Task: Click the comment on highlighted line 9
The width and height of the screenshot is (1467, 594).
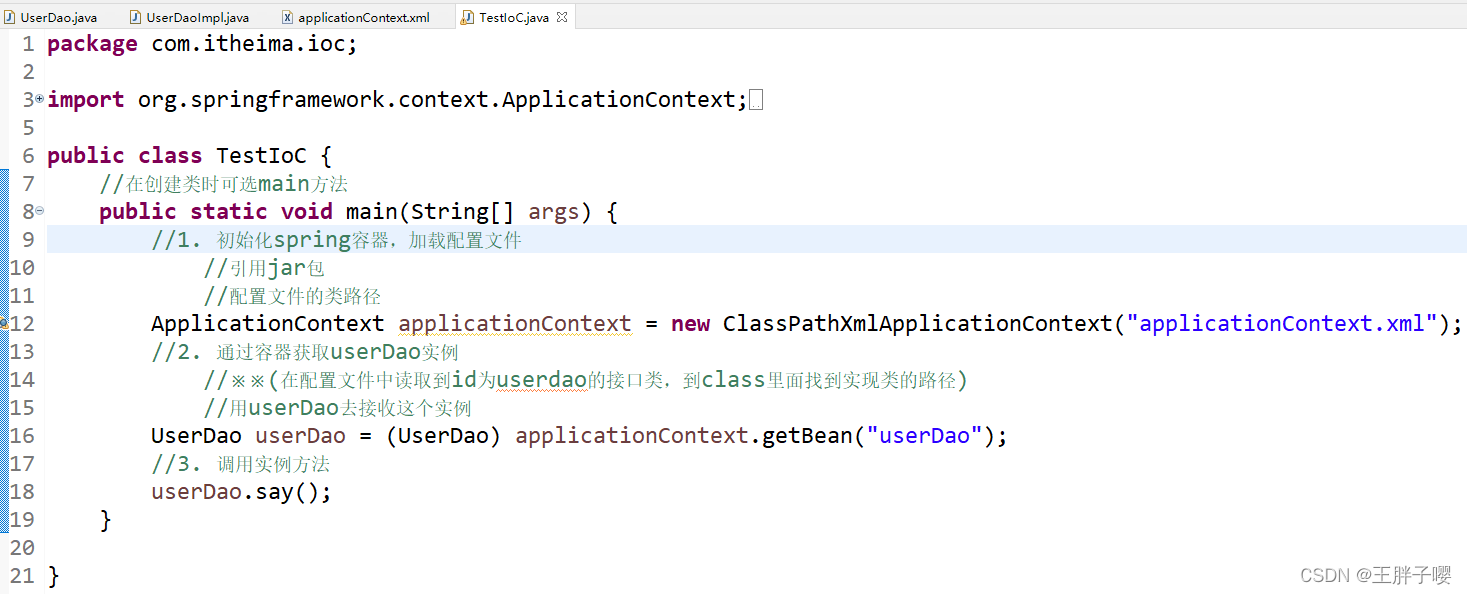Action: point(337,240)
